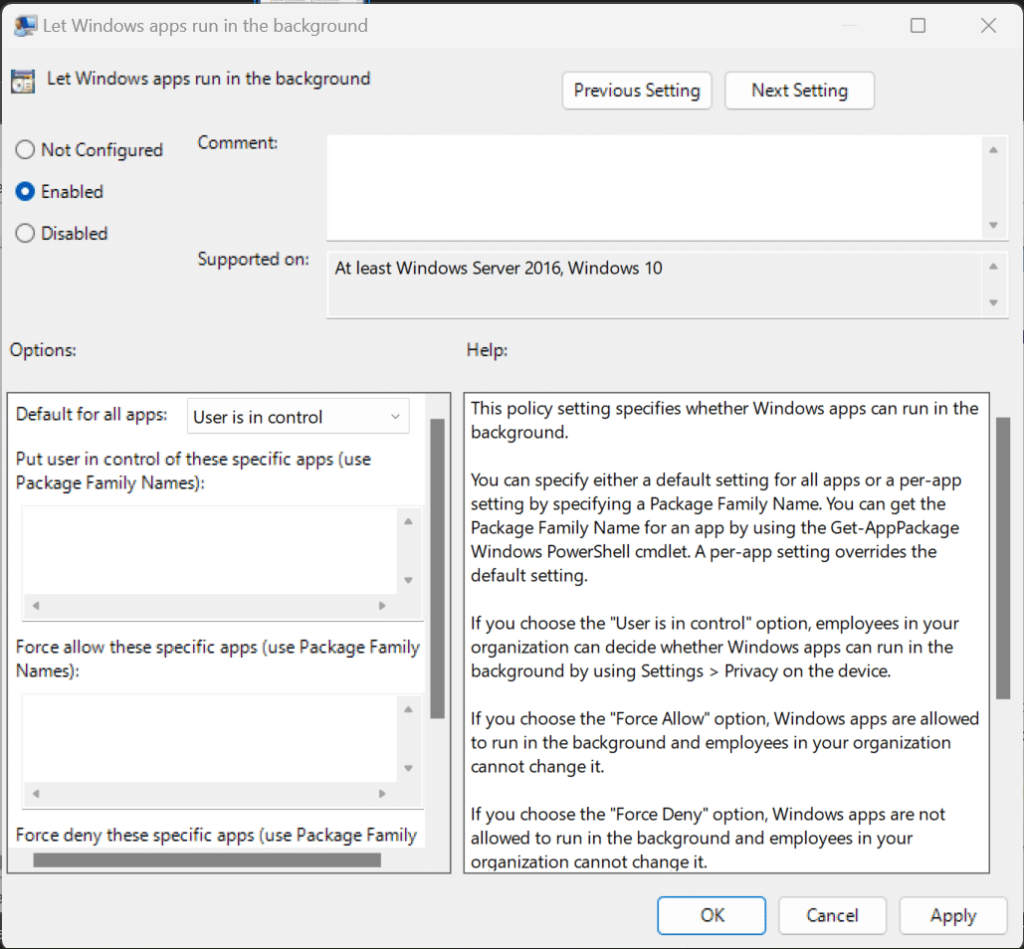1024x949 pixels.
Task: Click the 'Options:' label
Action: 43,350
